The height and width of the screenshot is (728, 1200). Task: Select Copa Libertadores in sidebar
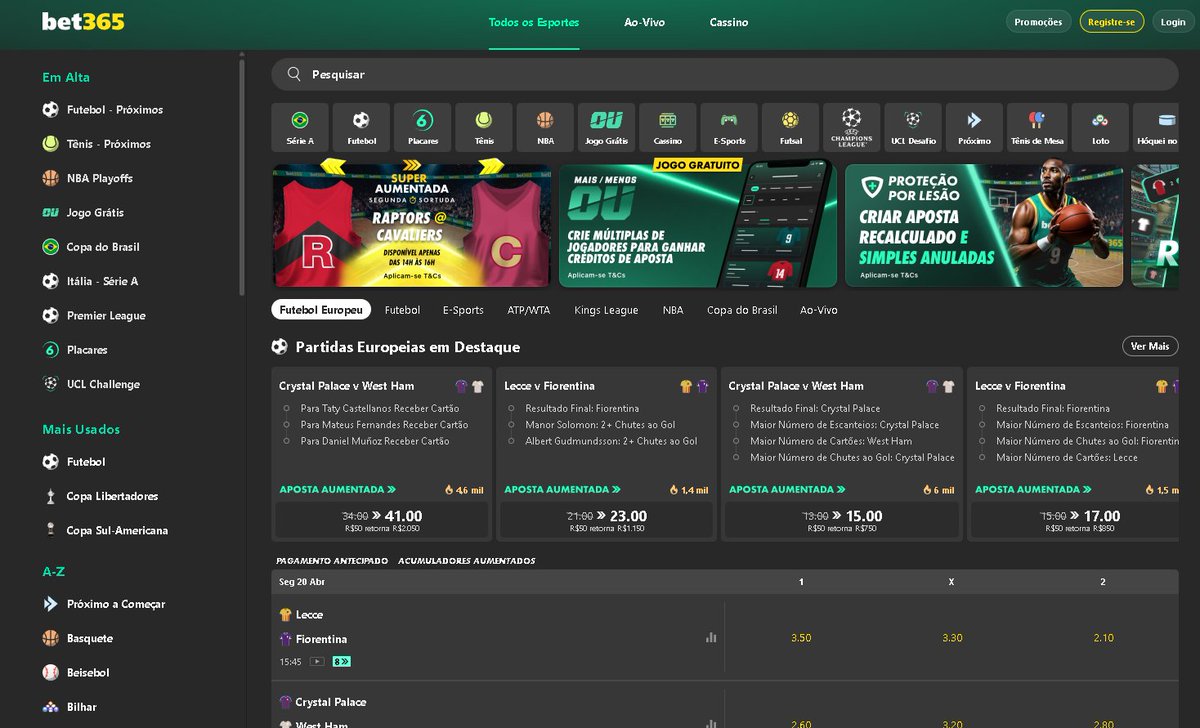pyautogui.click(x=111, y=496)
